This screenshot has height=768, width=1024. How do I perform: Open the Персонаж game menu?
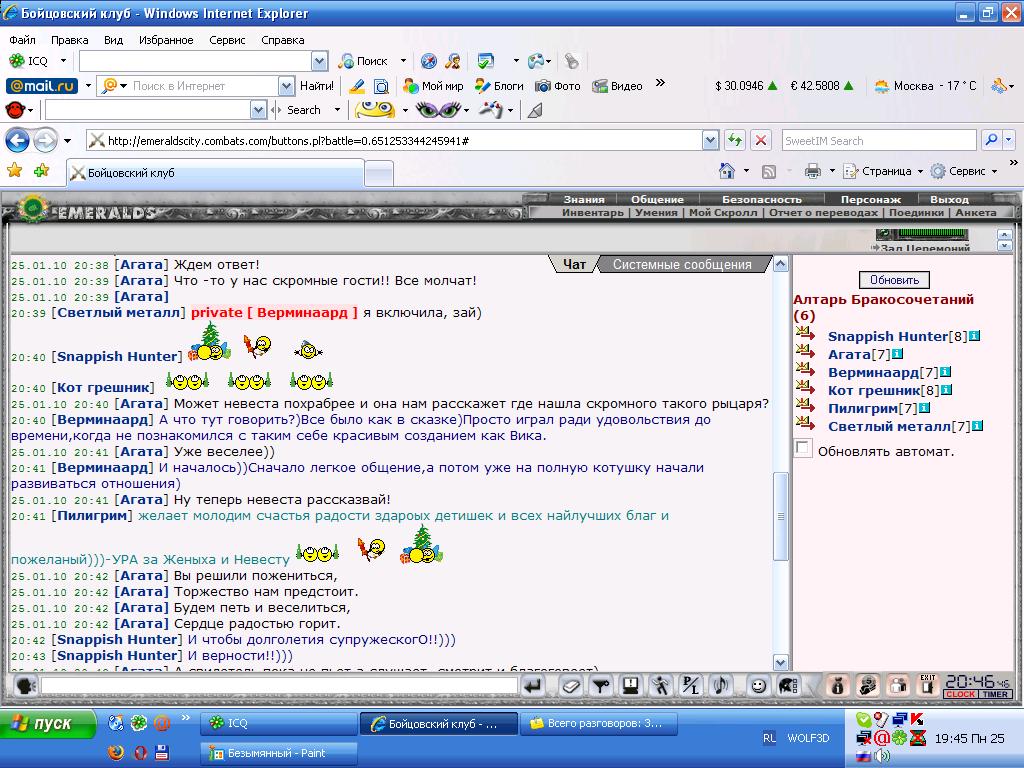(x=871, y=199)
